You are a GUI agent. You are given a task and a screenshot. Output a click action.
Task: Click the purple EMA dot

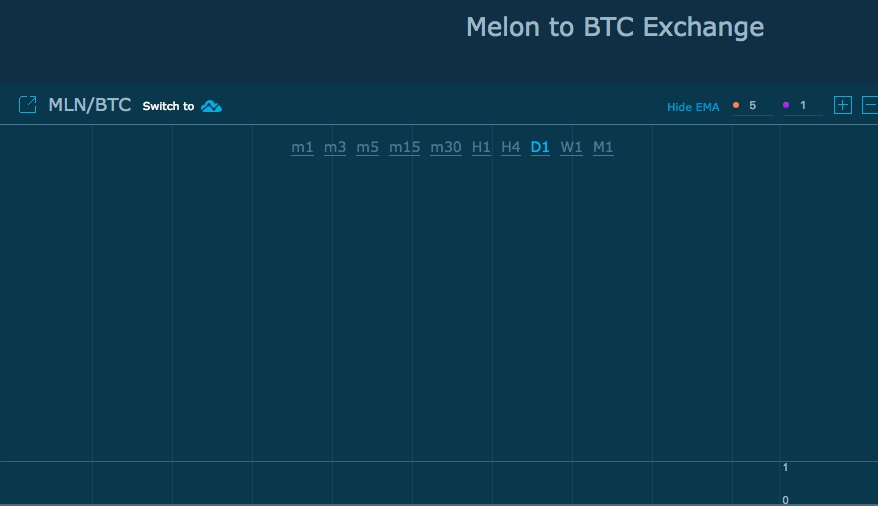(x=786, y=105)
